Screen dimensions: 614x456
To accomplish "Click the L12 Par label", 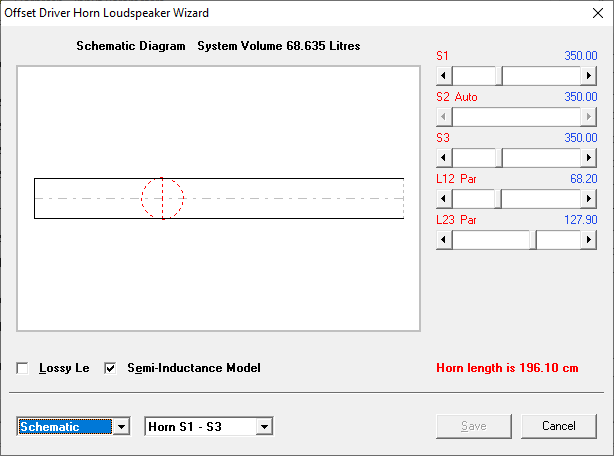I will (x=456, y=179).
